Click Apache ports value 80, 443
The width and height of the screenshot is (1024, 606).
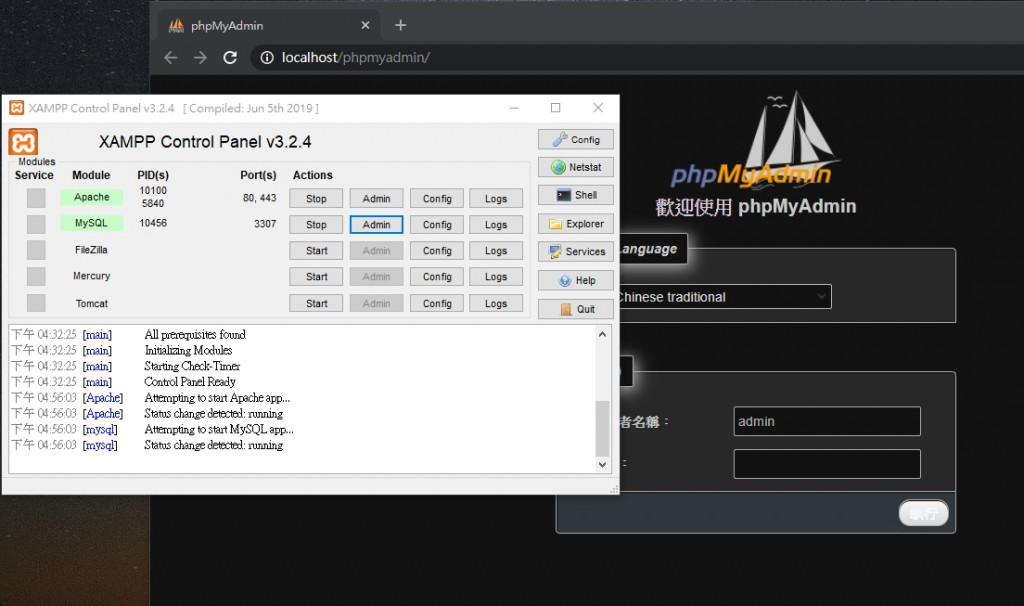tap(259, 198)
